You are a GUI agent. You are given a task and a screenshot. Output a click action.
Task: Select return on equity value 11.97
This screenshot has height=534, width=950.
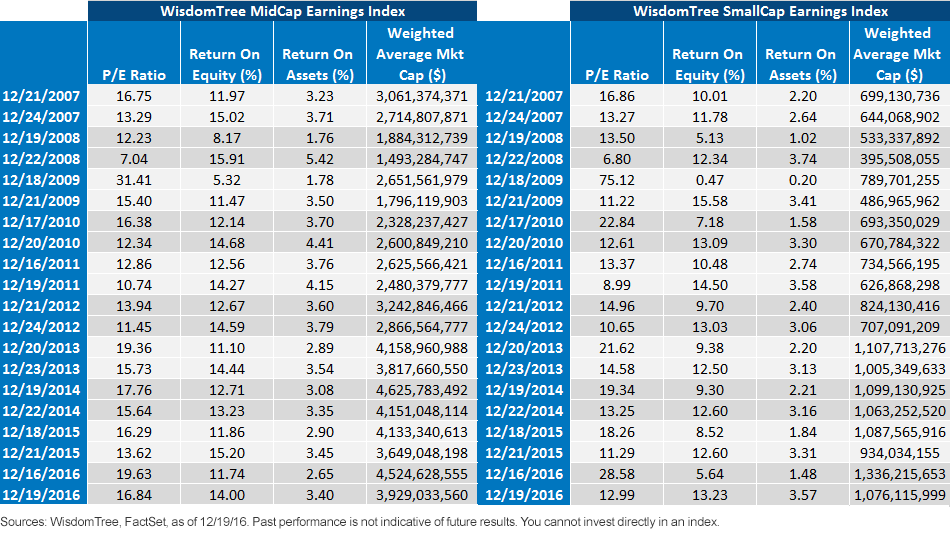click(227, 96)
